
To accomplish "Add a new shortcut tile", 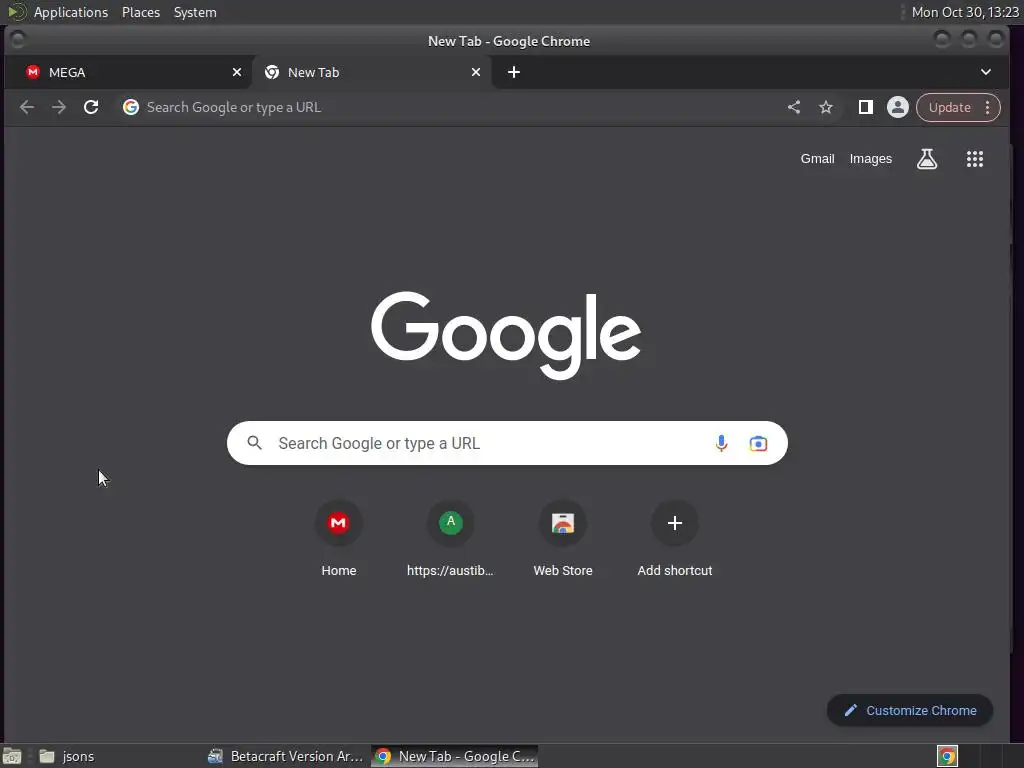I will click(x=675, y=539).
